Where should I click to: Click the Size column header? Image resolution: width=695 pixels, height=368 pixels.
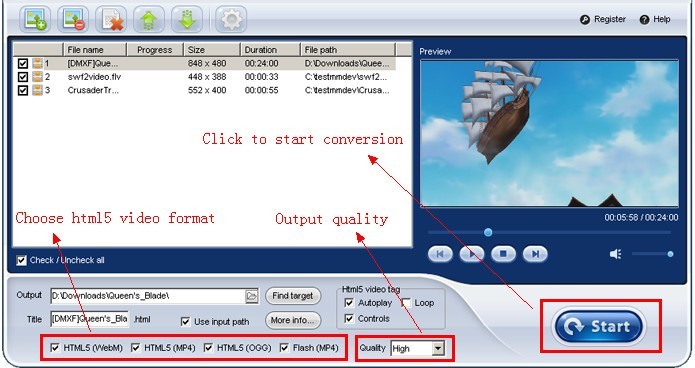pyautogui.click(x=212, y=50)
